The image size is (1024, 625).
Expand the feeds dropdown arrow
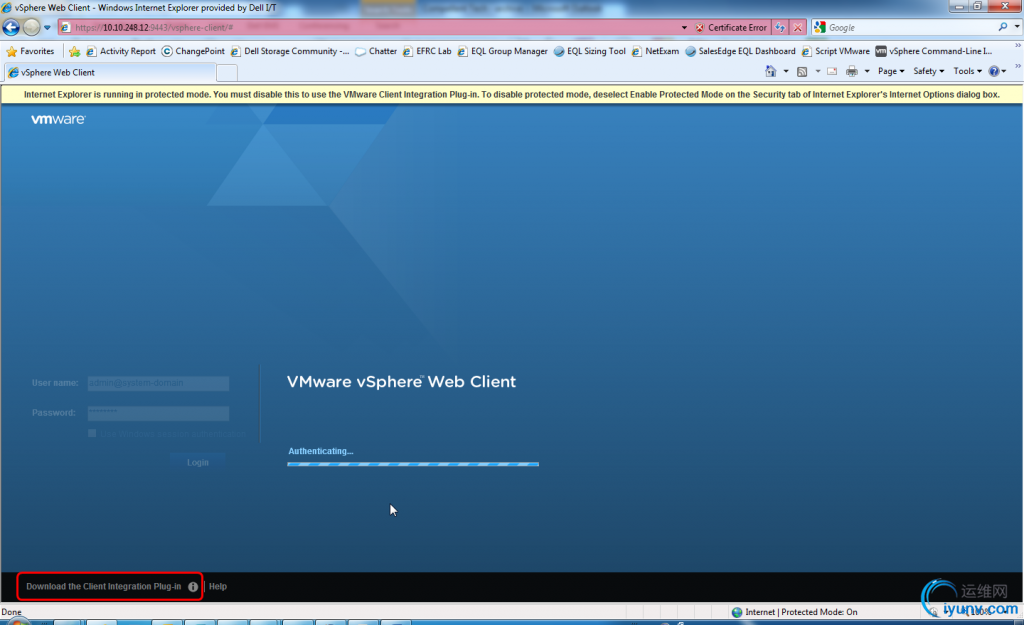(818, 71)
